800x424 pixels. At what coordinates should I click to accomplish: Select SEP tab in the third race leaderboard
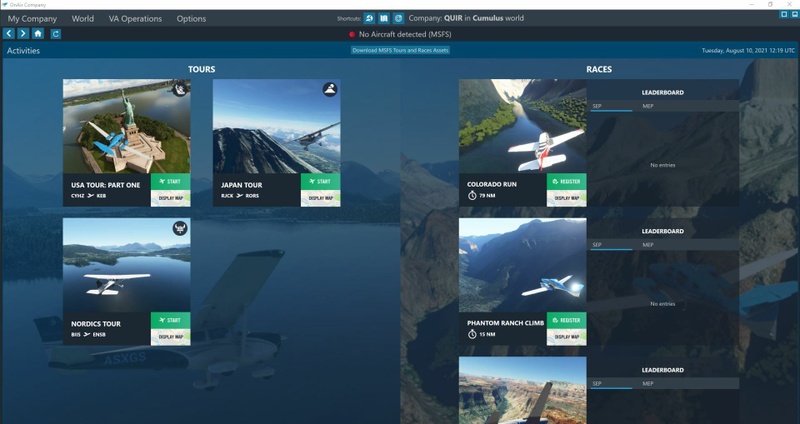click(x=611, y=384)
